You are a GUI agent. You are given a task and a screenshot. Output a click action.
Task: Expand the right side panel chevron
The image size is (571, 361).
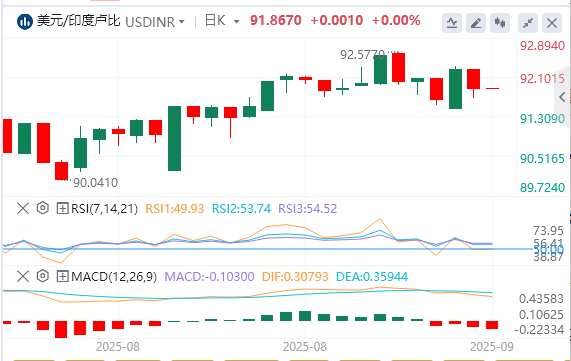tap(562, 97)
